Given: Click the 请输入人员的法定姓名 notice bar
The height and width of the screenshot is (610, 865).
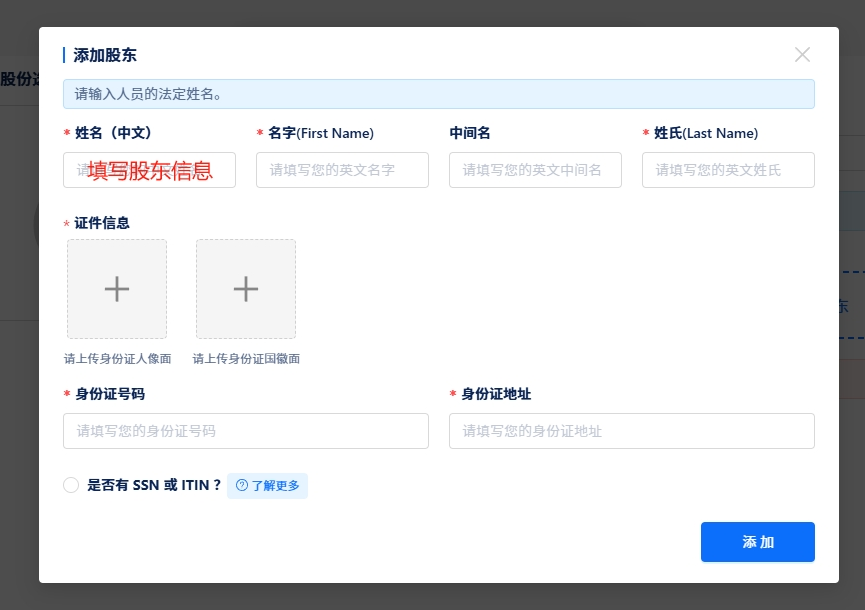Looking at the screenshot, I should click(x=440, y=93).
